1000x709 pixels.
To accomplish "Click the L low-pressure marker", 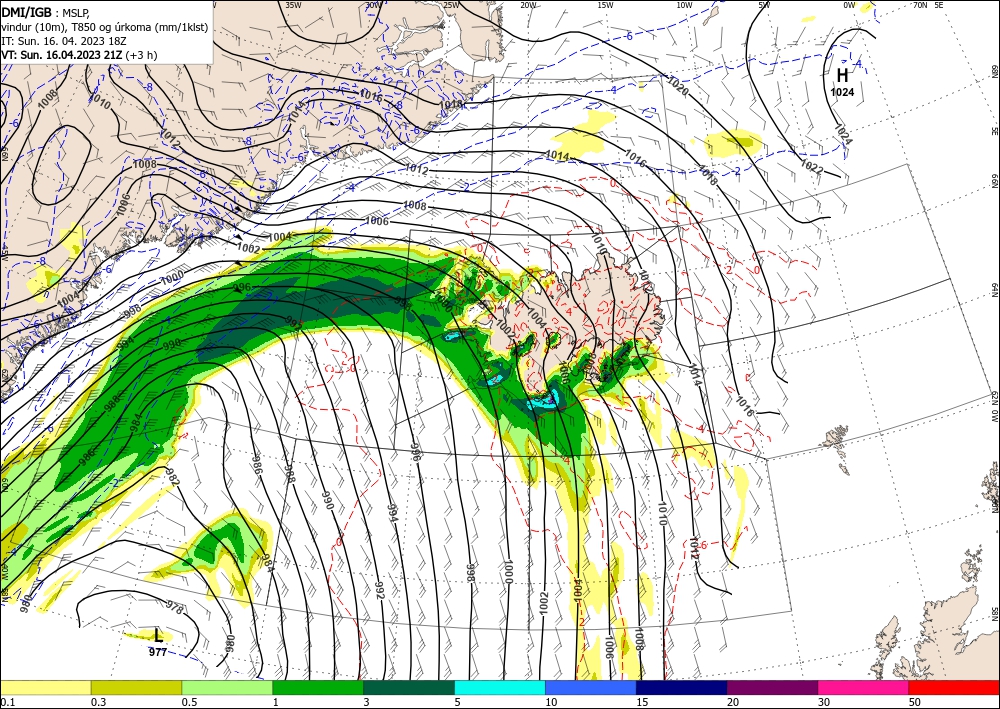I will 158,636.
